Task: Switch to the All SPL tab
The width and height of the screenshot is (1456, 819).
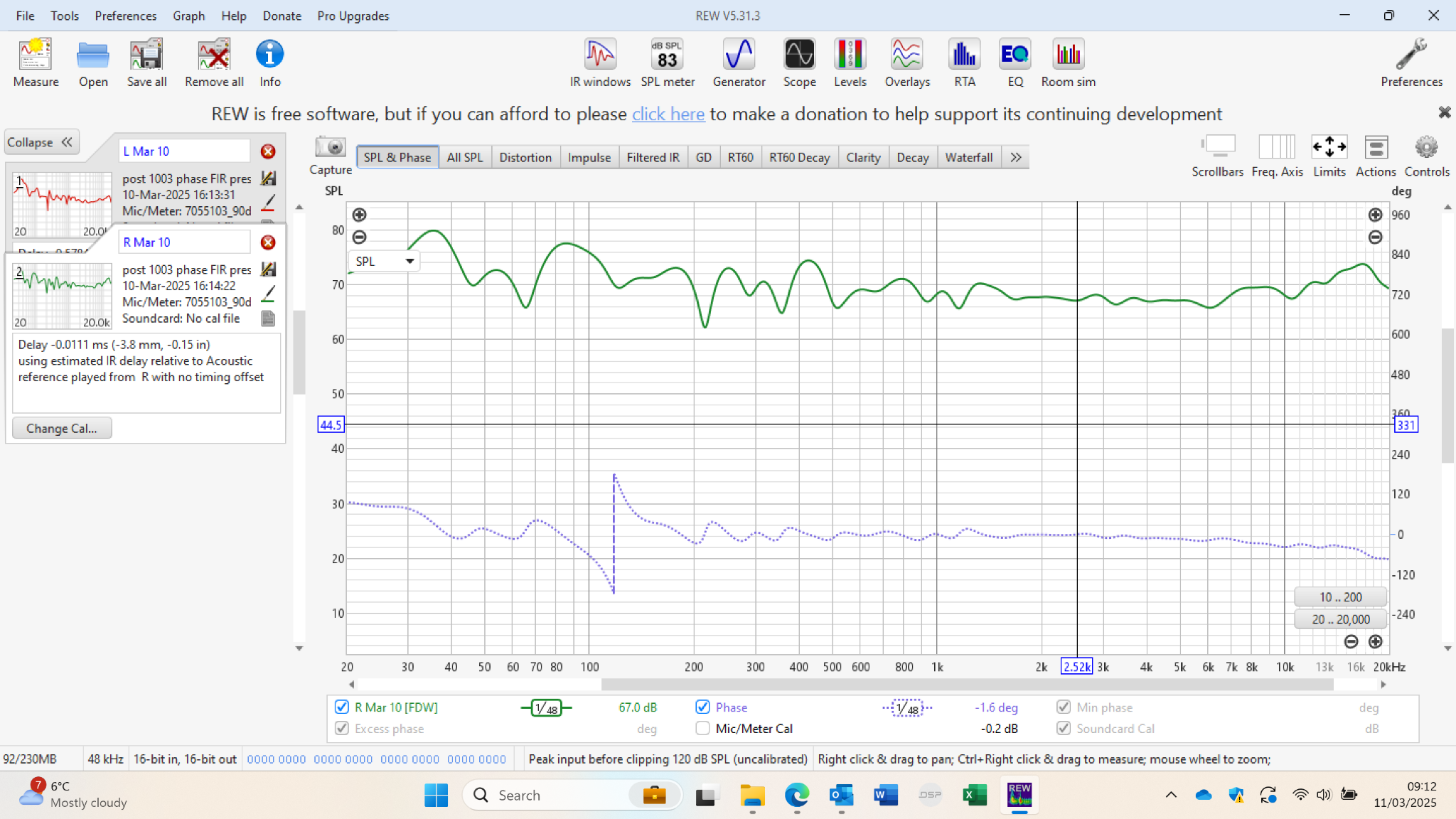Action: coord(465,157)
